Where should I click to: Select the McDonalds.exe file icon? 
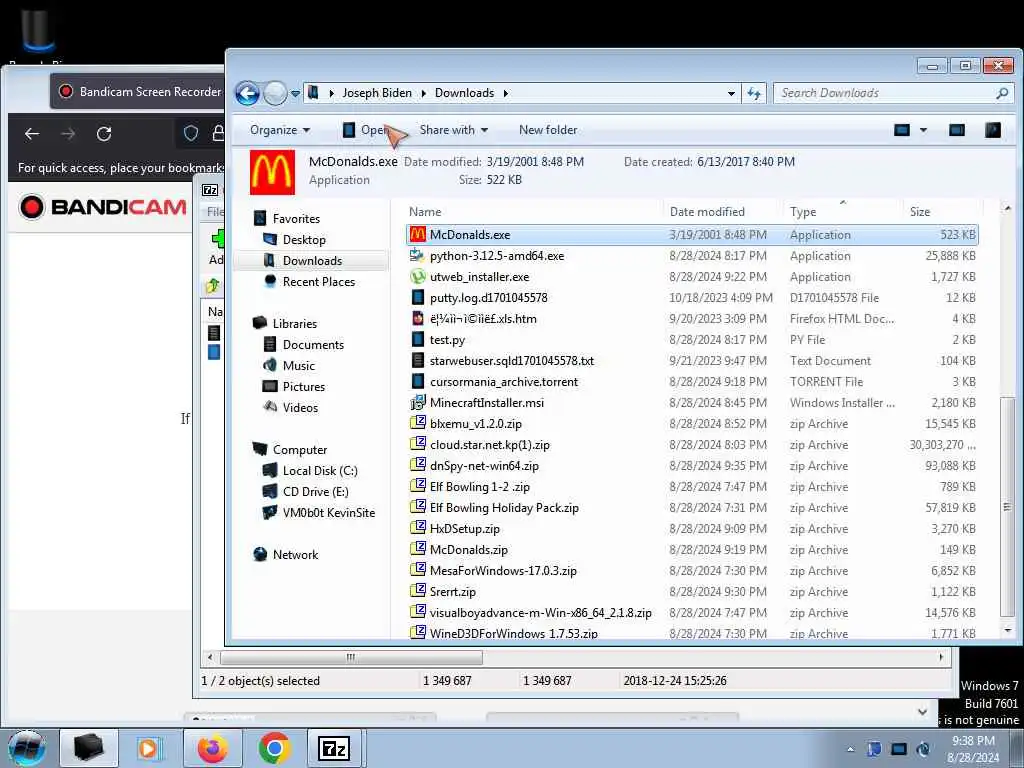click(417, 235)
